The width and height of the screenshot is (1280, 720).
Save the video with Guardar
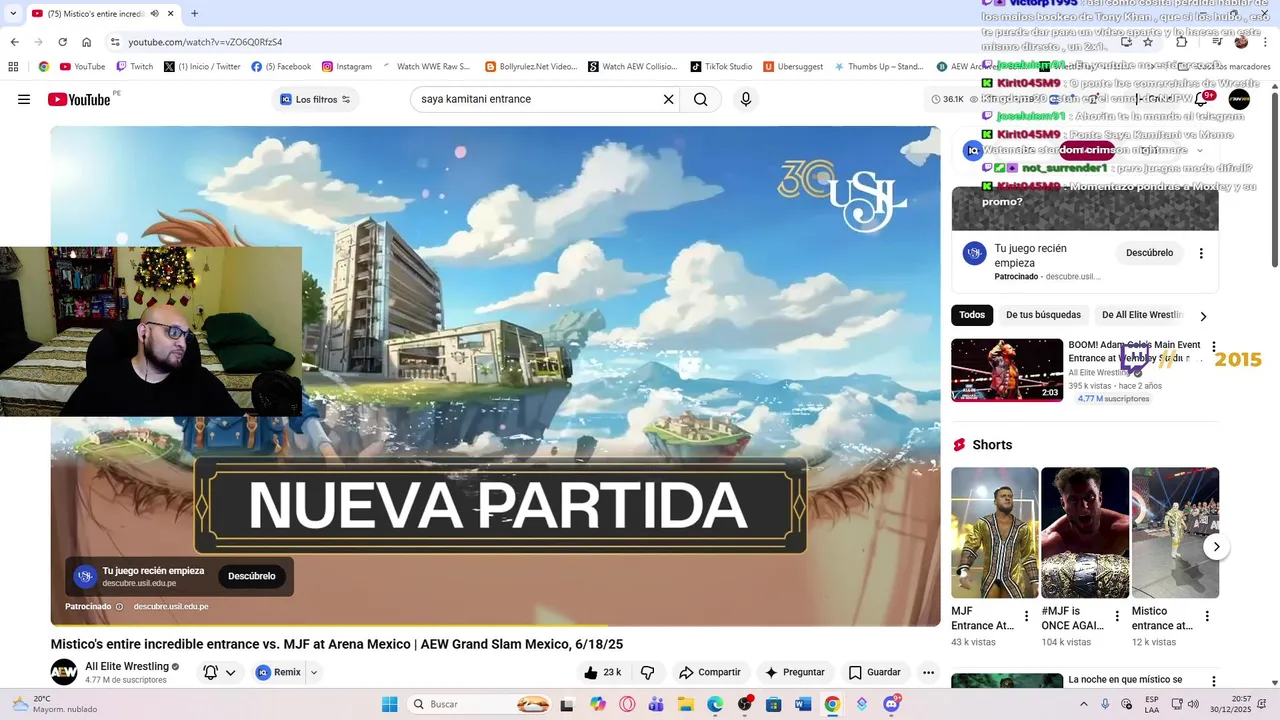point(874,672)
